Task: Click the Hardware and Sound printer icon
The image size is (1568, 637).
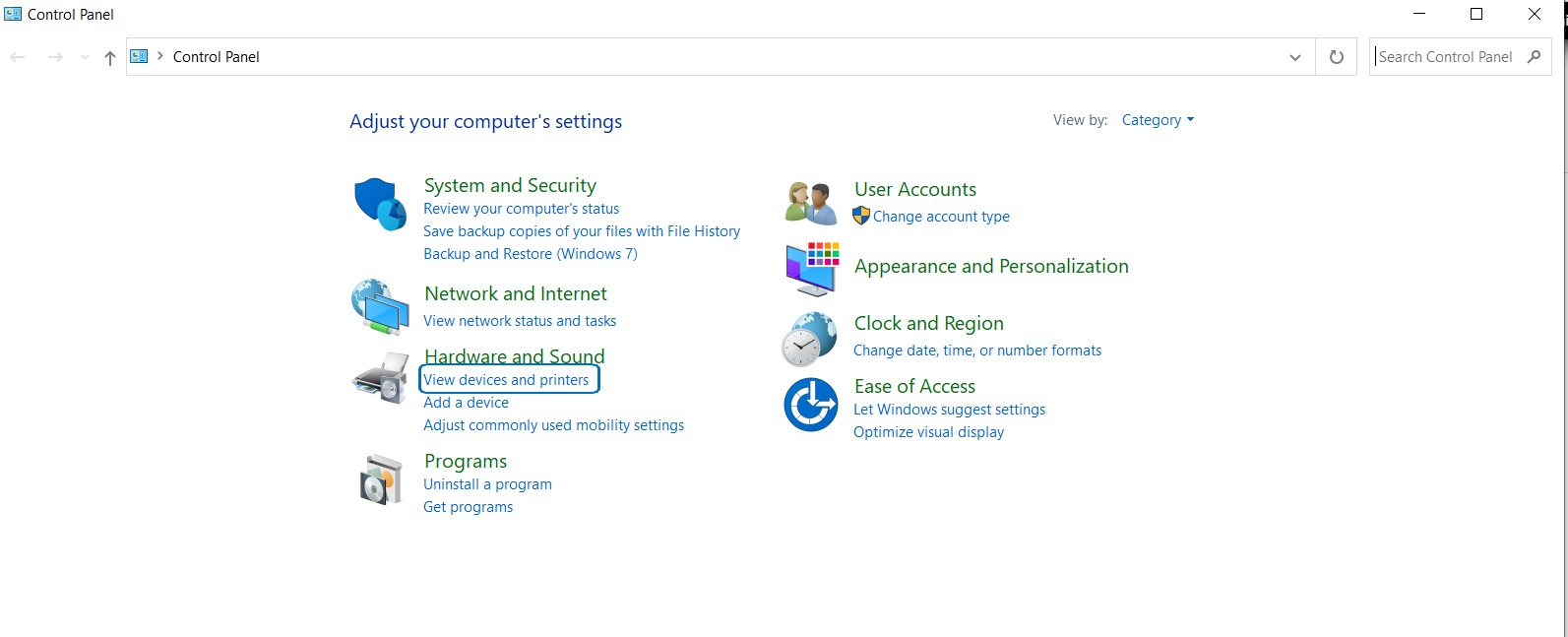Action: [x=381, y=377]
